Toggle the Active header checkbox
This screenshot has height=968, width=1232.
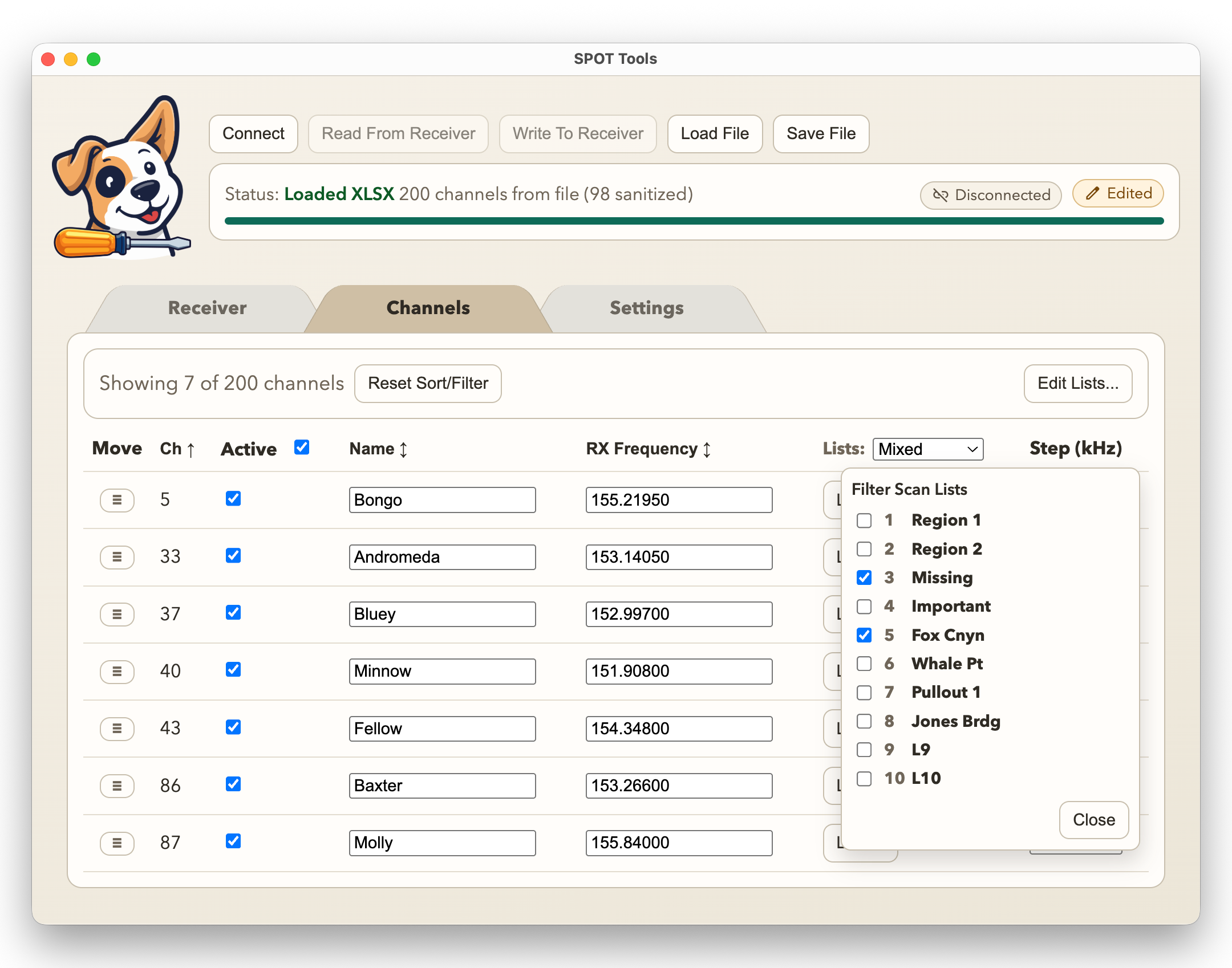click(302, 448)
